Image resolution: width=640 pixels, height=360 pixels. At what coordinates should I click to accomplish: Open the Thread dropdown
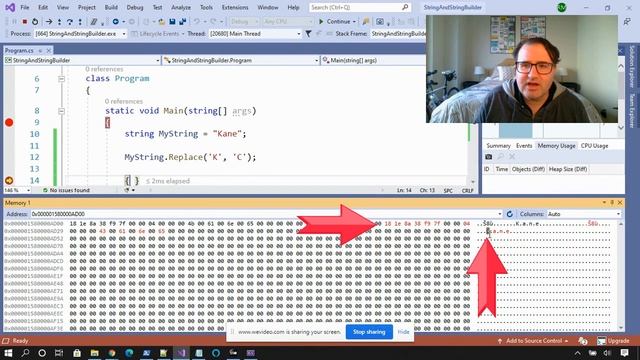(299, 34)
